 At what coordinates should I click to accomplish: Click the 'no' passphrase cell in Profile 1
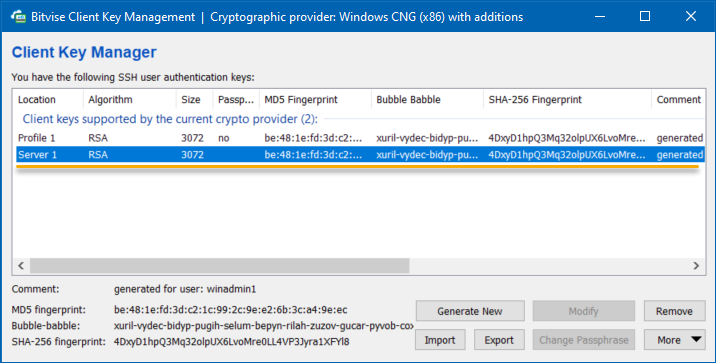point(224,138)
